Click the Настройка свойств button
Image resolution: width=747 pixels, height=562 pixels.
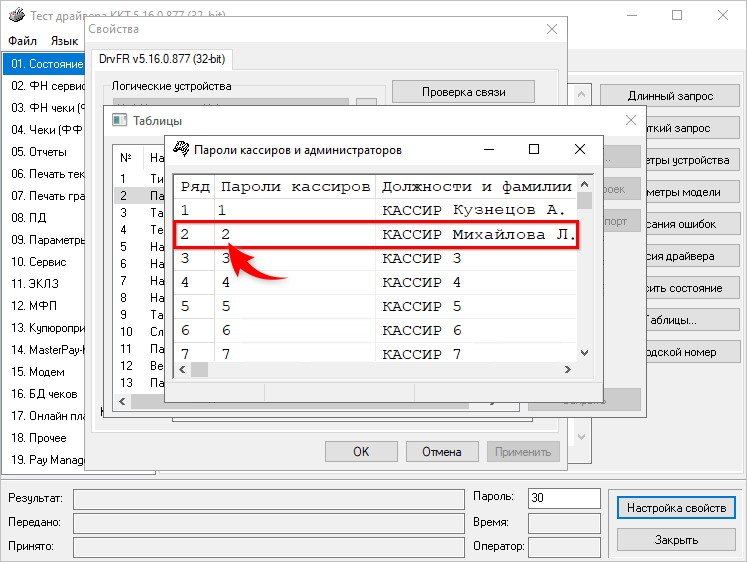click(x=675, y=508)
